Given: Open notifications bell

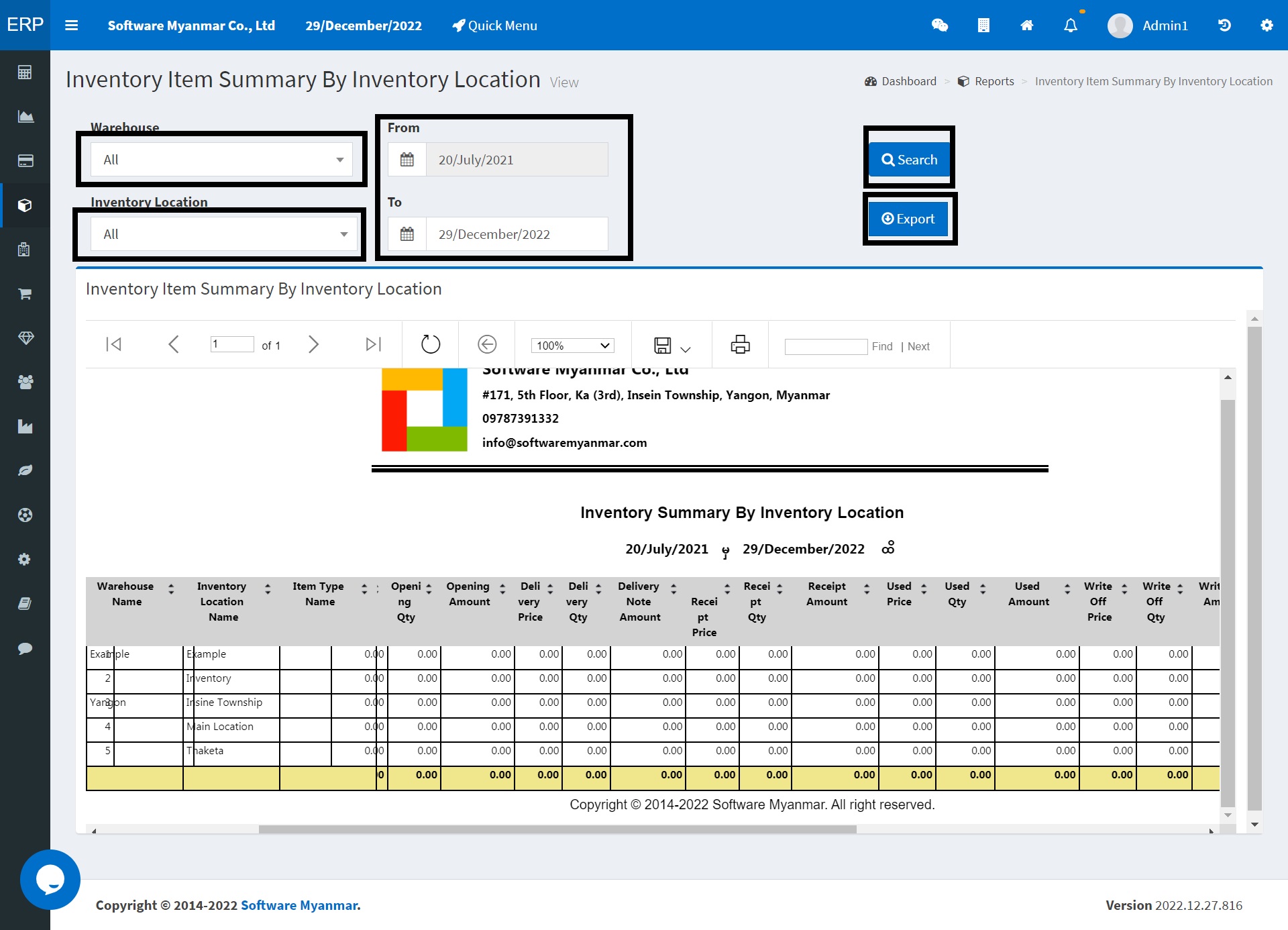Looking at the screenshot, I should coord(1071,25).
